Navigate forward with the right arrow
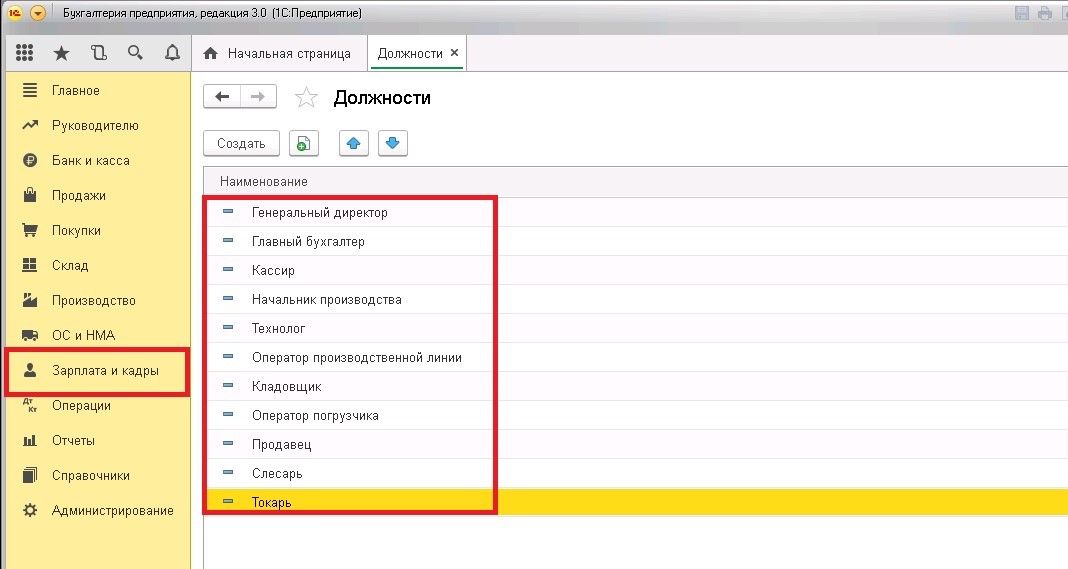1068x569 pixels. coord(258,97)
